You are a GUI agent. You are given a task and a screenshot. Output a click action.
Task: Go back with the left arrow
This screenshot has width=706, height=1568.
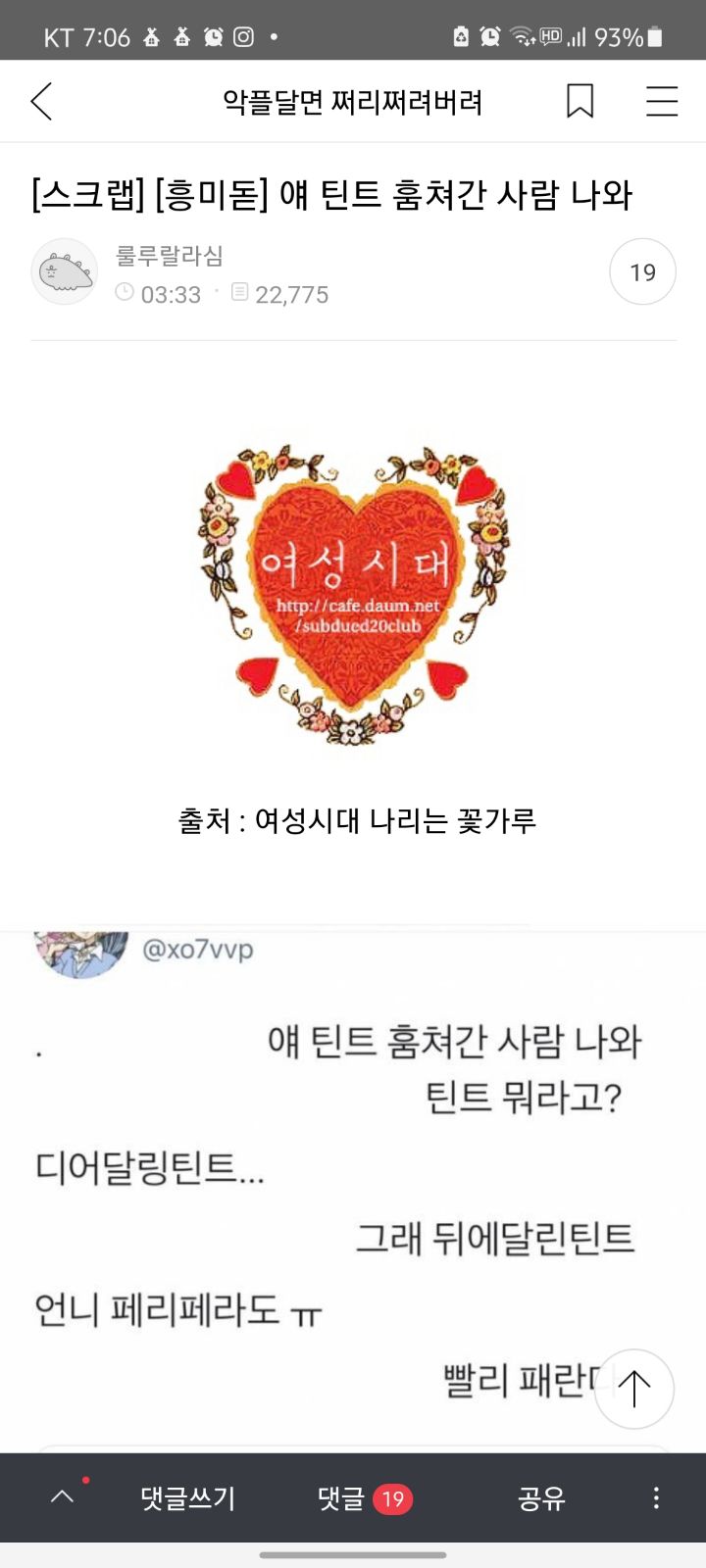click(41, 101)
